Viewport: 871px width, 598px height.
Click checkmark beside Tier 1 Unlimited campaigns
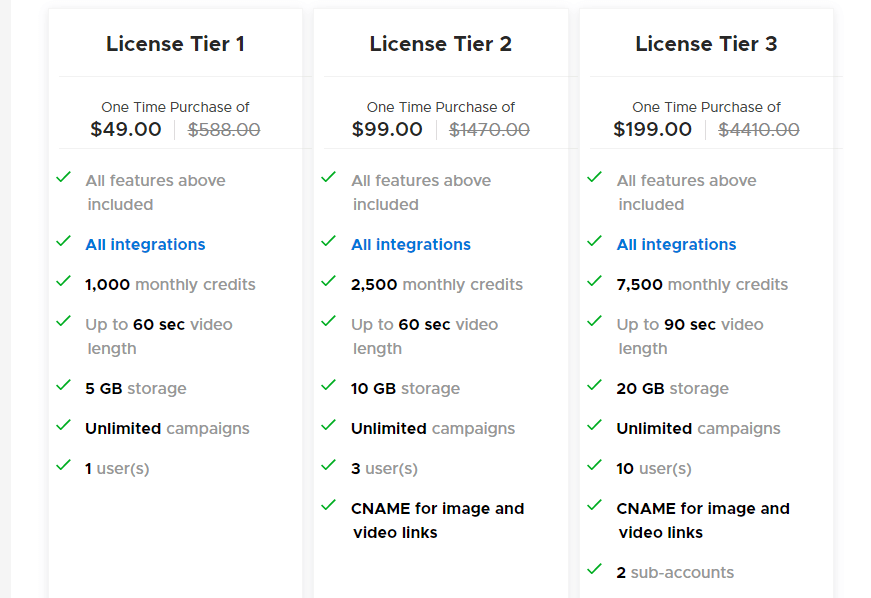64,425
